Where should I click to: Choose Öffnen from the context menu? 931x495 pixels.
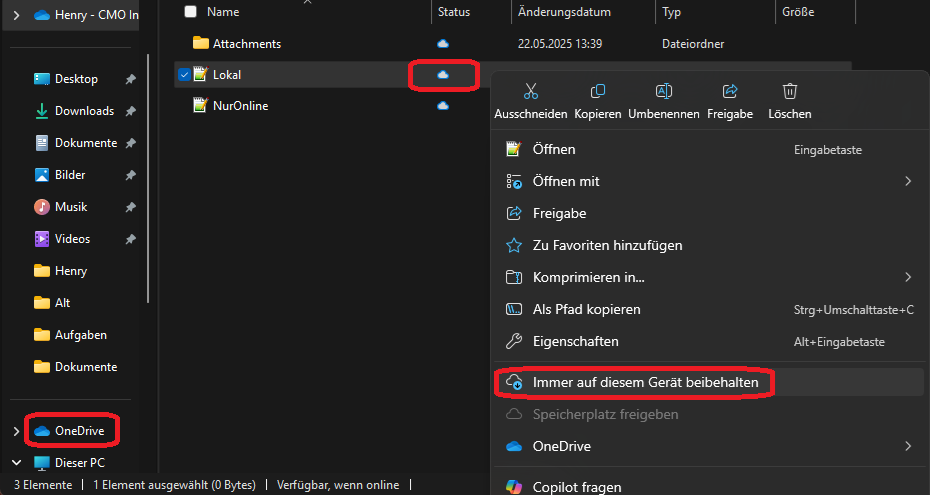709,149
